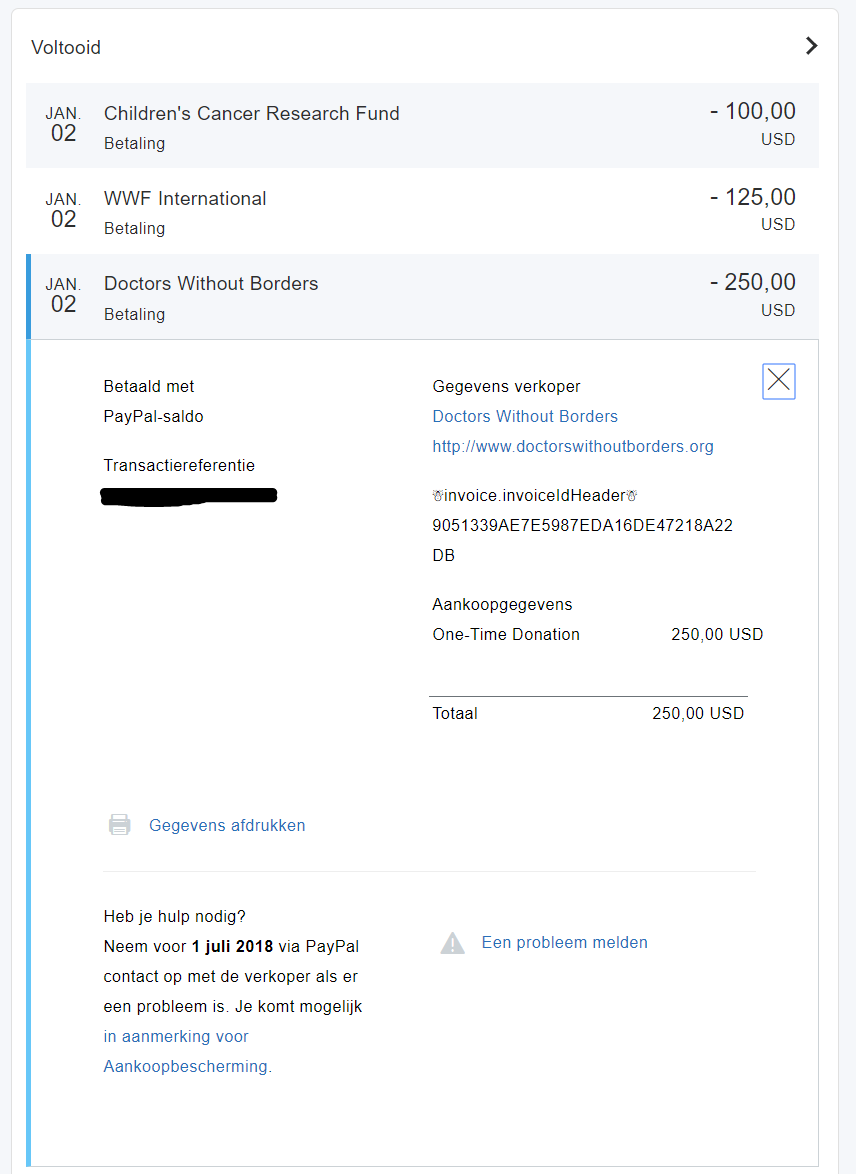Click the redacted transaction reference
This screenshot has height=1174, width=856.
click(189, 496)
